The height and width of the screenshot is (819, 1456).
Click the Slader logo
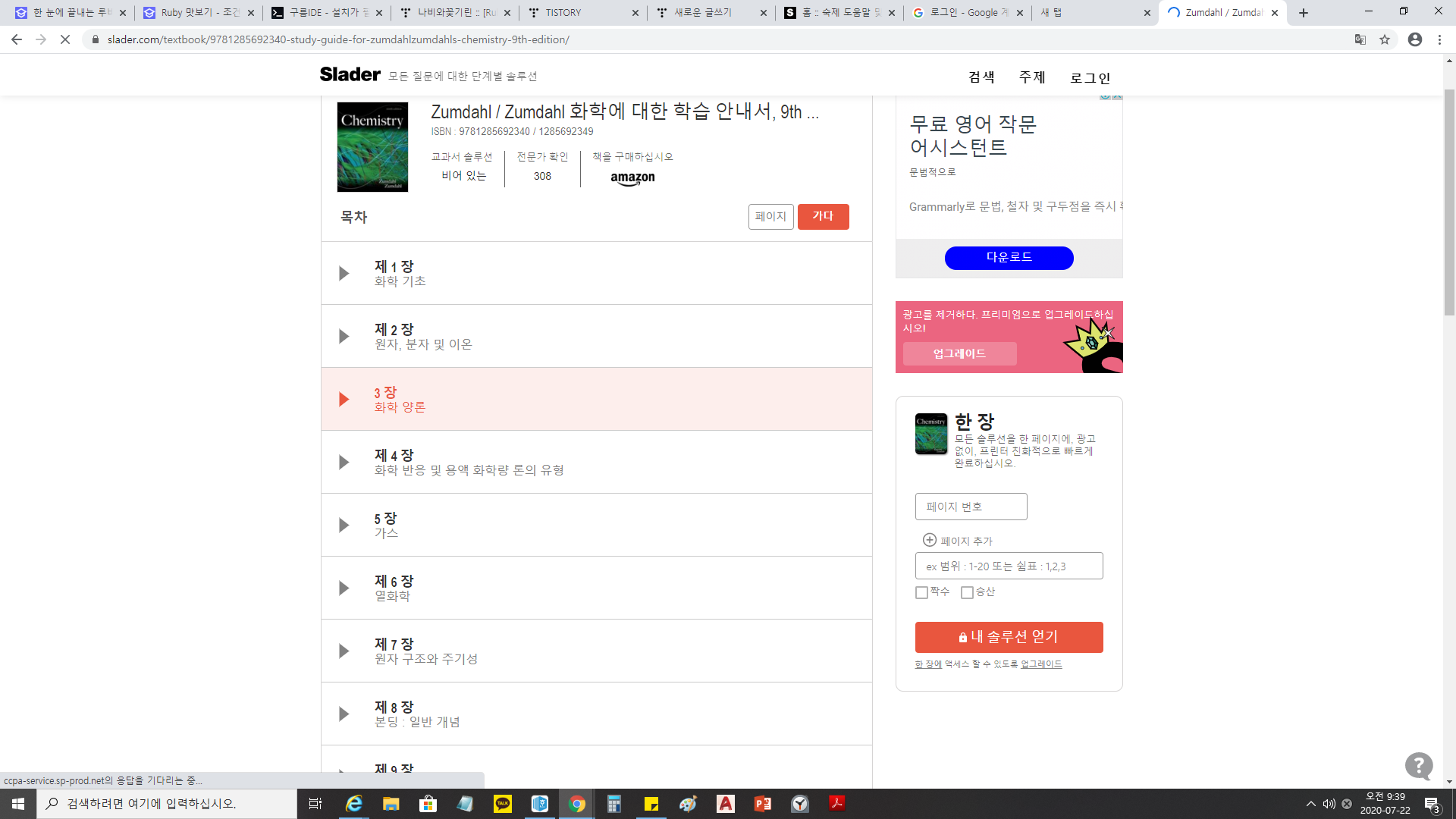[350, 74]
